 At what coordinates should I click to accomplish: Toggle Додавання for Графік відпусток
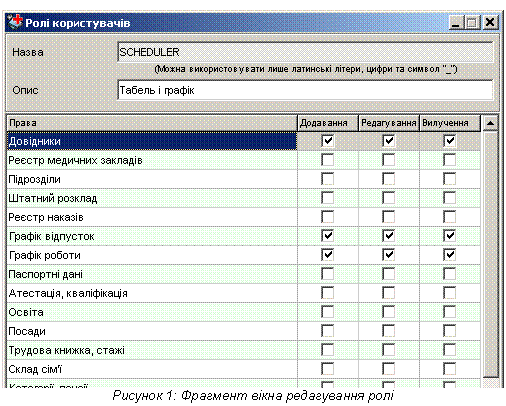click(x=327, y=236)
